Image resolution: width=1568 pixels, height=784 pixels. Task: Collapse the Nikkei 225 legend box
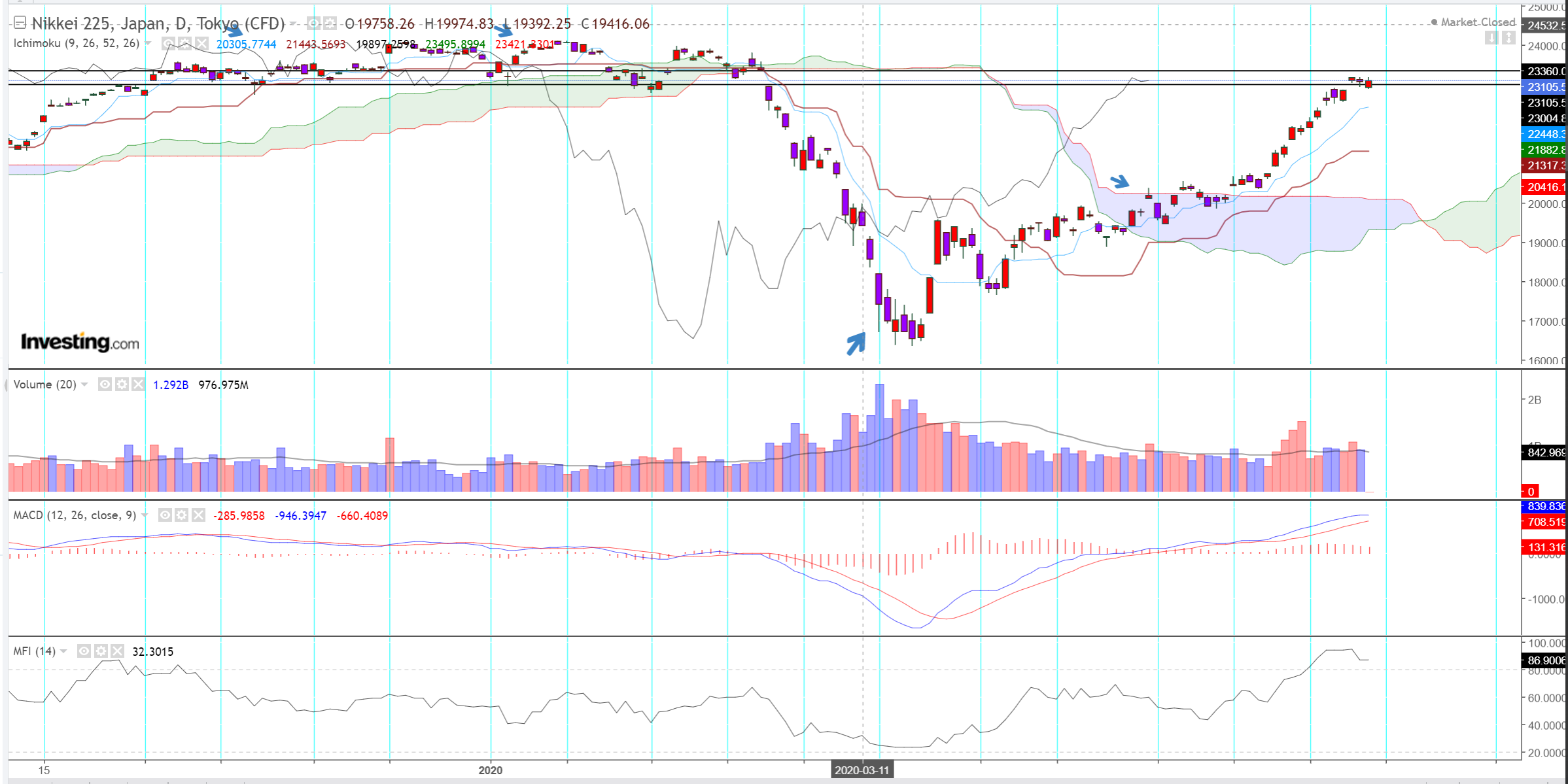point(20,24)
